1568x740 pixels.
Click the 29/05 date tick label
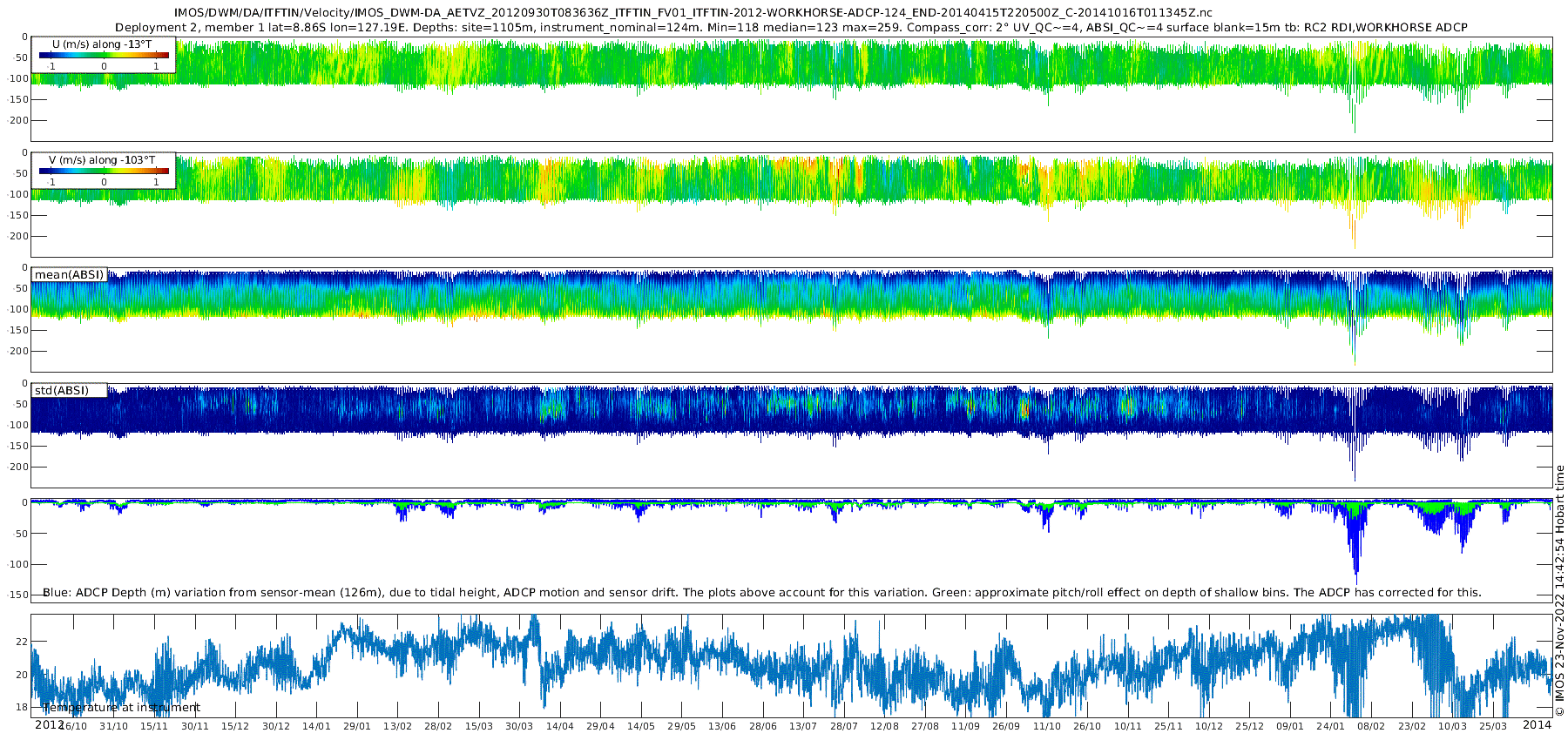[x=681, y=727]
